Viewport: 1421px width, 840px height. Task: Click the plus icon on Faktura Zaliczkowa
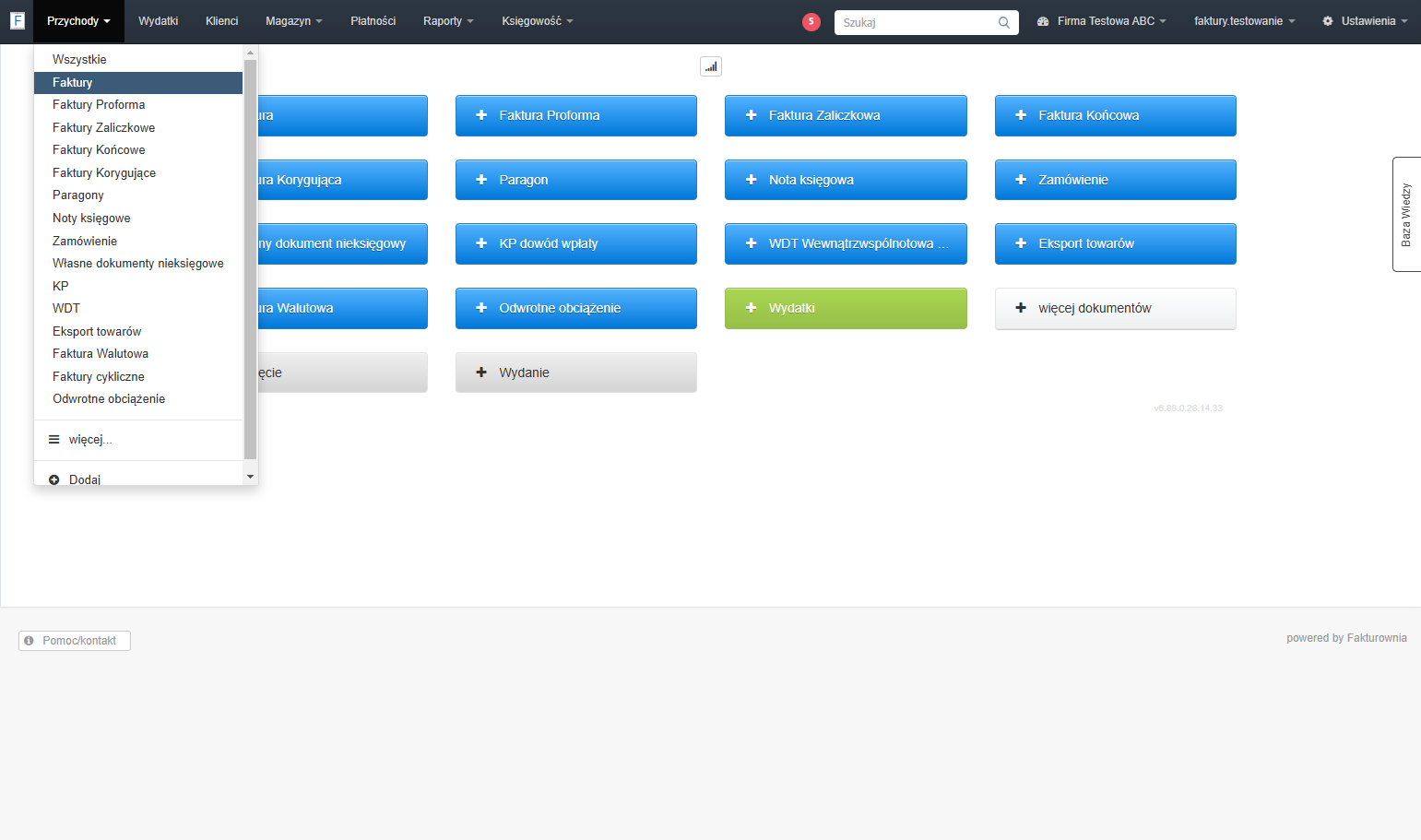click(x=751, y=115)
